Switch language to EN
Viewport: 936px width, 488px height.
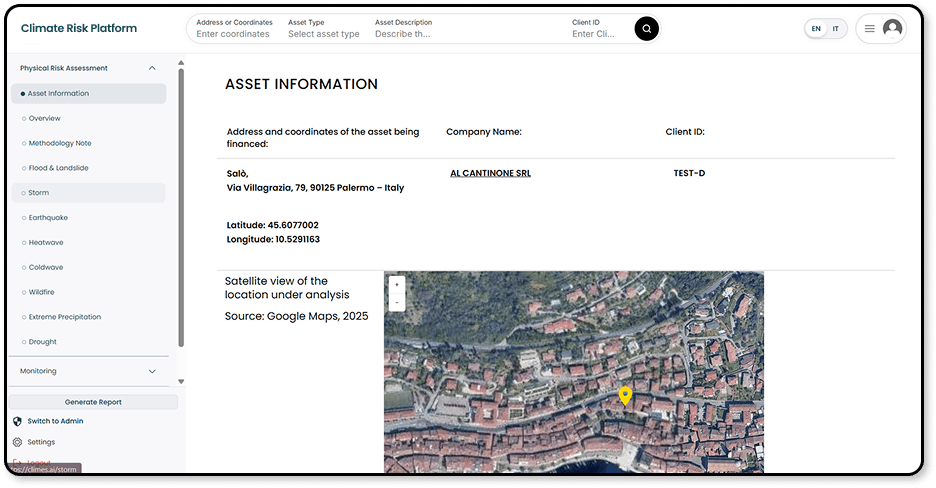click(x=816, y=29)
